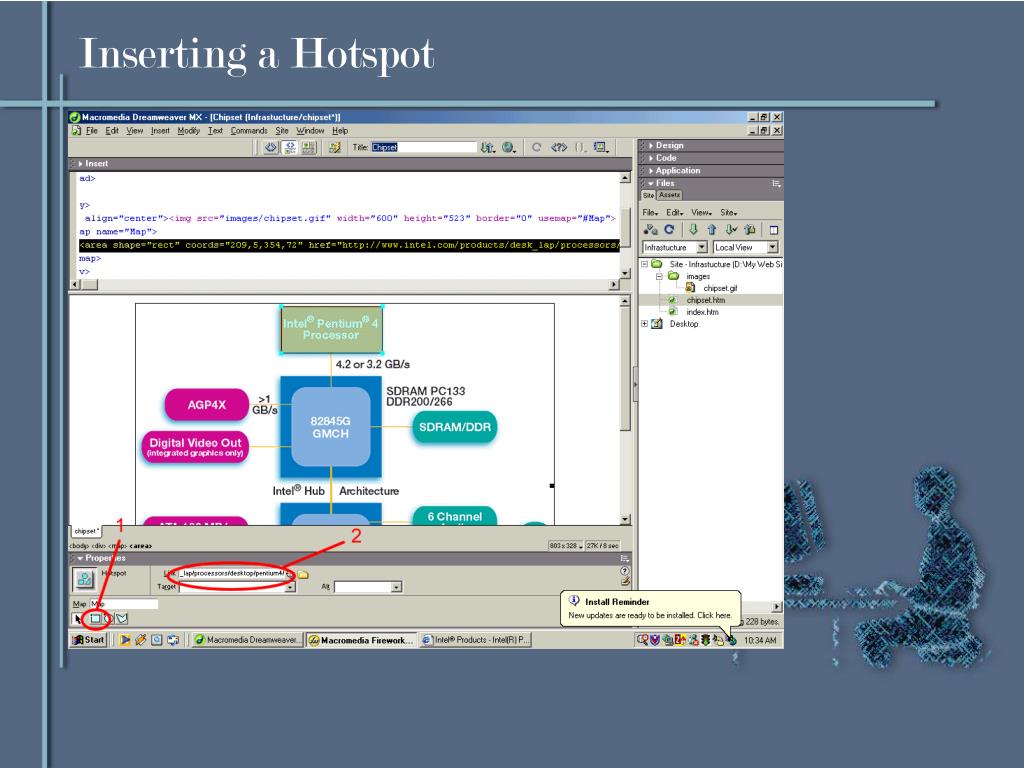Open Code Navigation braces icon
The height and width of the screenshot is (768, 1024).
pyautogui.click(x=581, y=148)
